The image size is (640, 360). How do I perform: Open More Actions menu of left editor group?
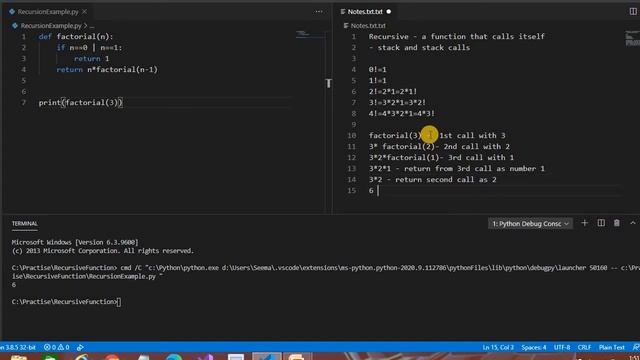click(319, 12)
